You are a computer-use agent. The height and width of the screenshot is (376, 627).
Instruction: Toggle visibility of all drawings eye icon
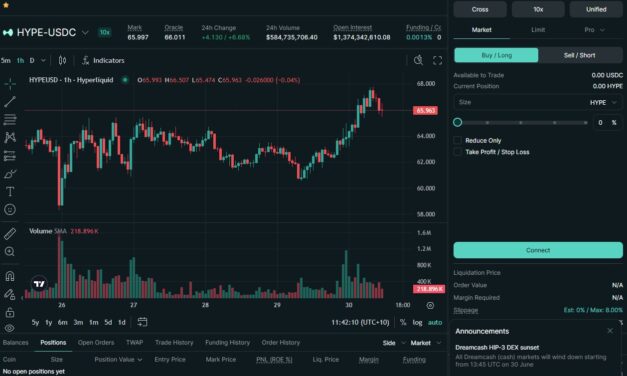tap(10, 328)
